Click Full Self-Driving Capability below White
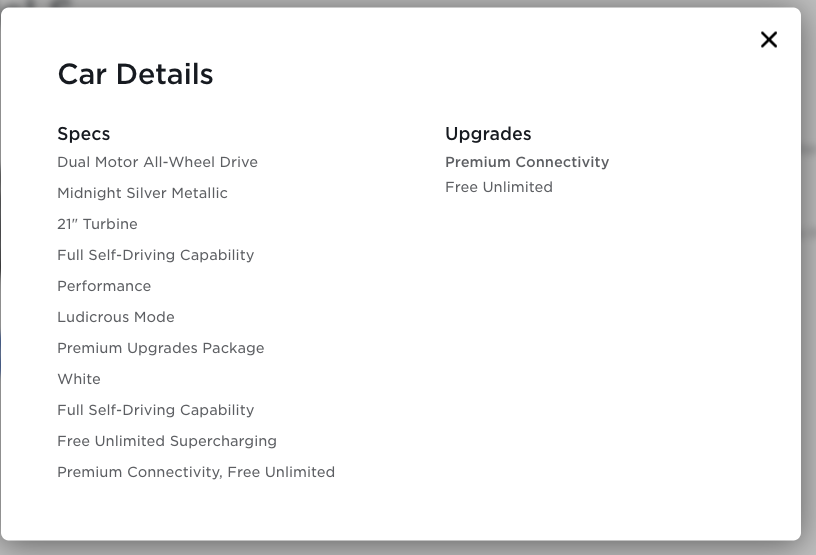Image resolution: width=816 pixels, height=555 pixels. pos(155,410)
